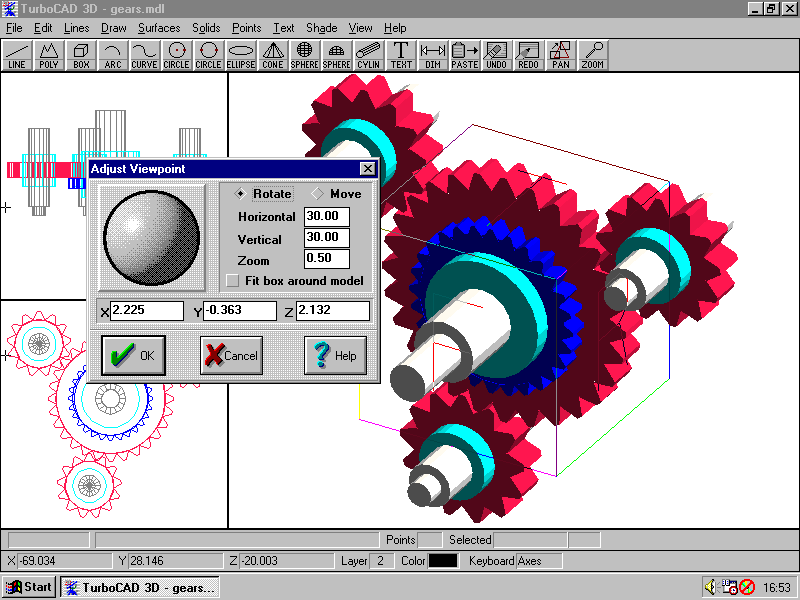
Task: Select the full SPHERE tool
Action: pos(305,55)
